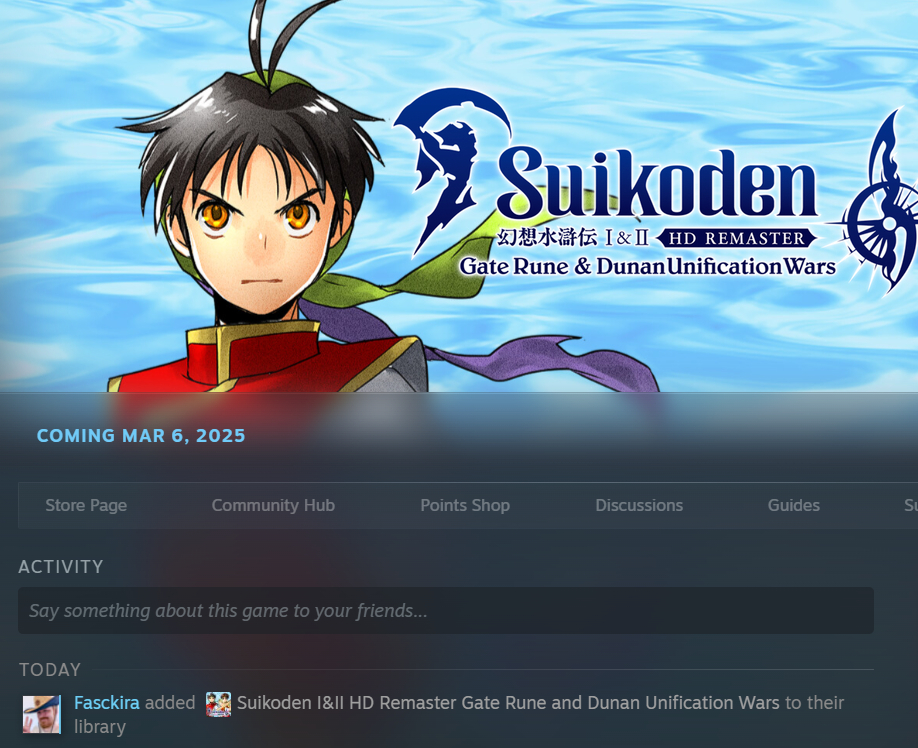Image resolution: width=918 pixels, height=748 pixels.
Task: Click the Suikoden title logo text
Action: (656, 184)
